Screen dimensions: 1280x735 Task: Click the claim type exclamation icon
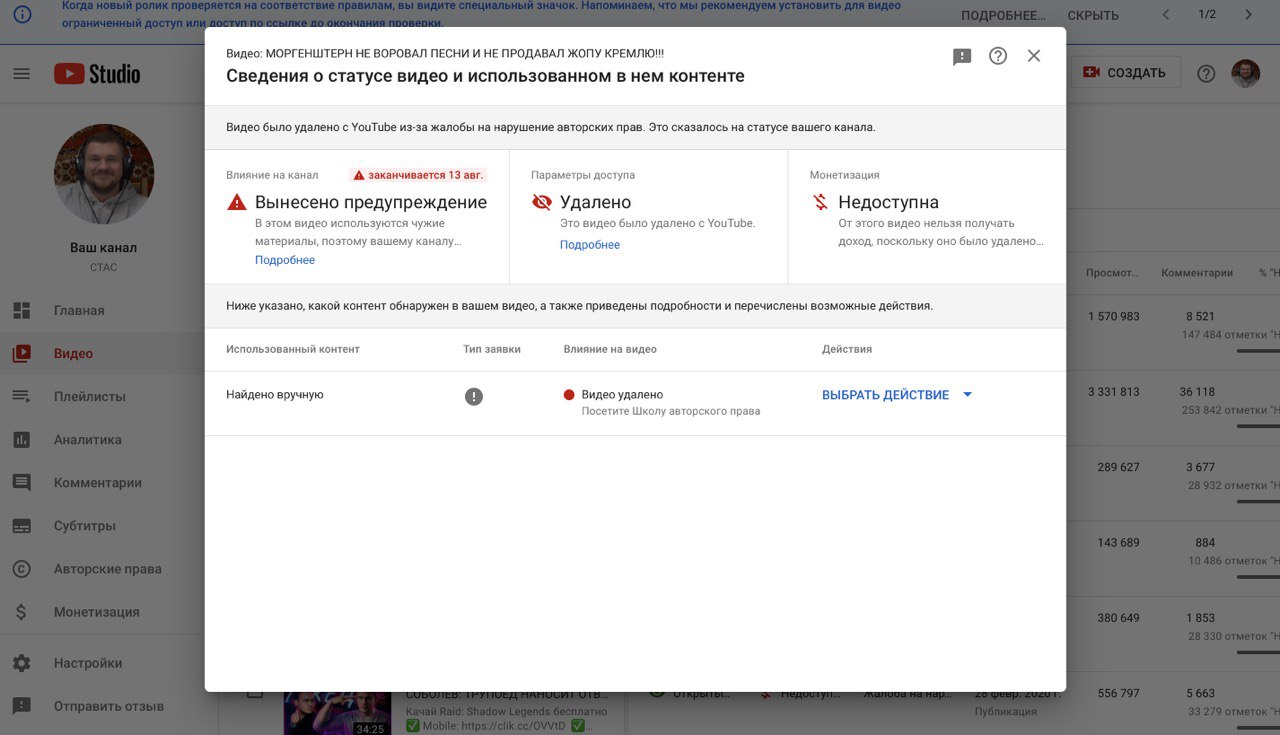[474, 396]
